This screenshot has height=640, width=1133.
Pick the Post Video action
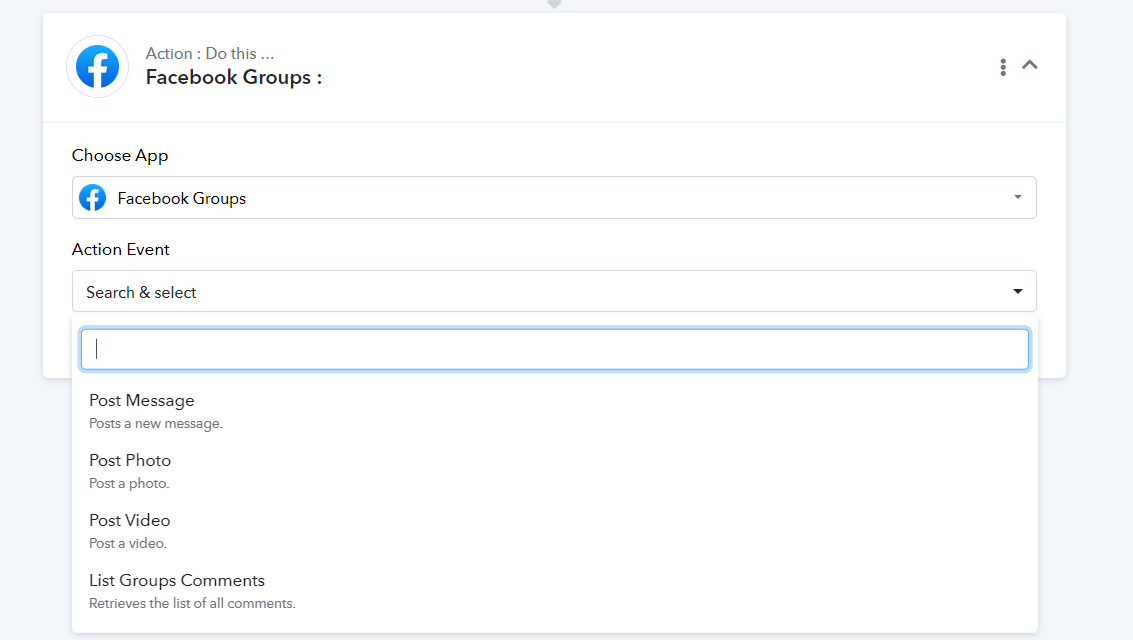click(130, 521)
